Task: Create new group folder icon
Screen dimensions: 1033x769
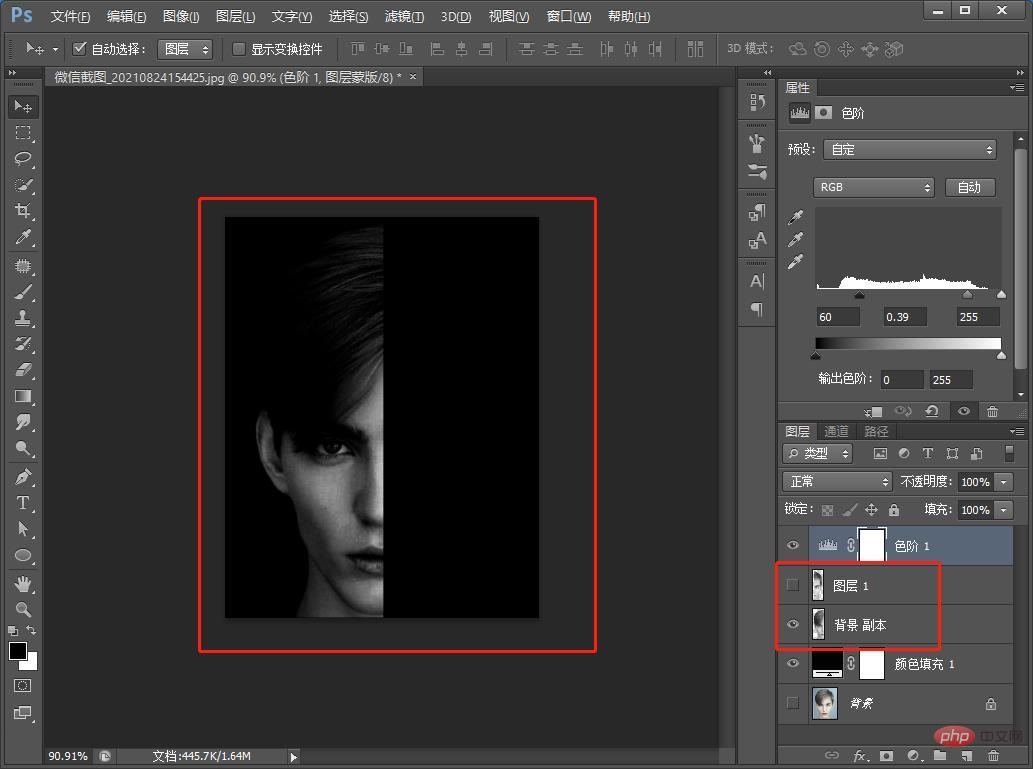Action: pos(939,756)
